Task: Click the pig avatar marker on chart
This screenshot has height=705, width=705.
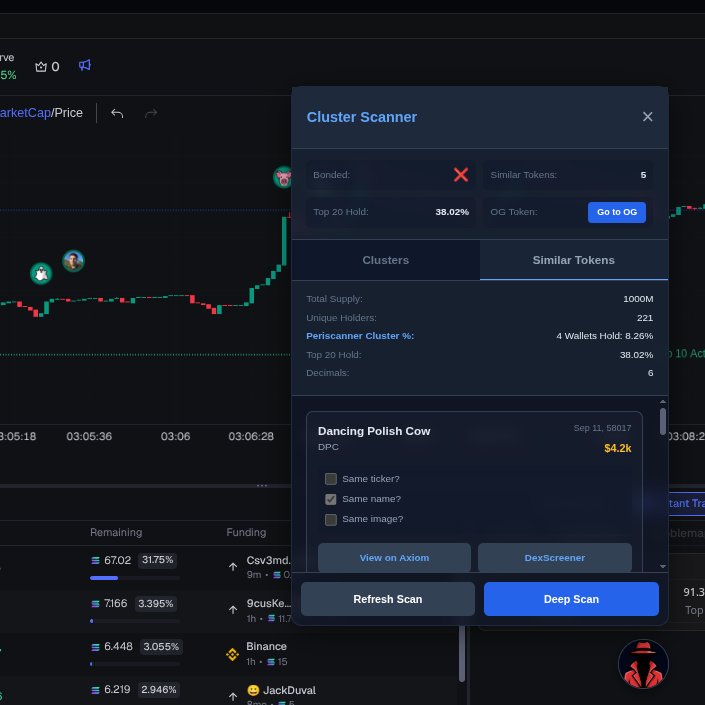Action: pyautogui.click(x=283, y=178)
